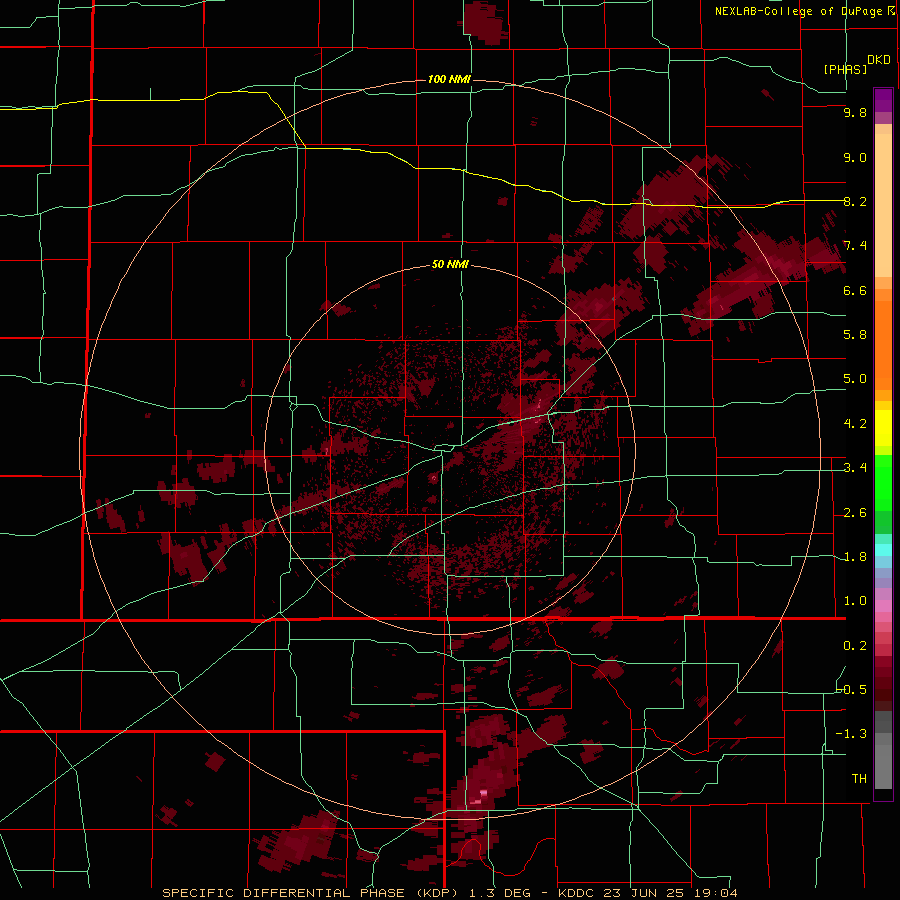Pick the cyan segment of the color bar

883,550
